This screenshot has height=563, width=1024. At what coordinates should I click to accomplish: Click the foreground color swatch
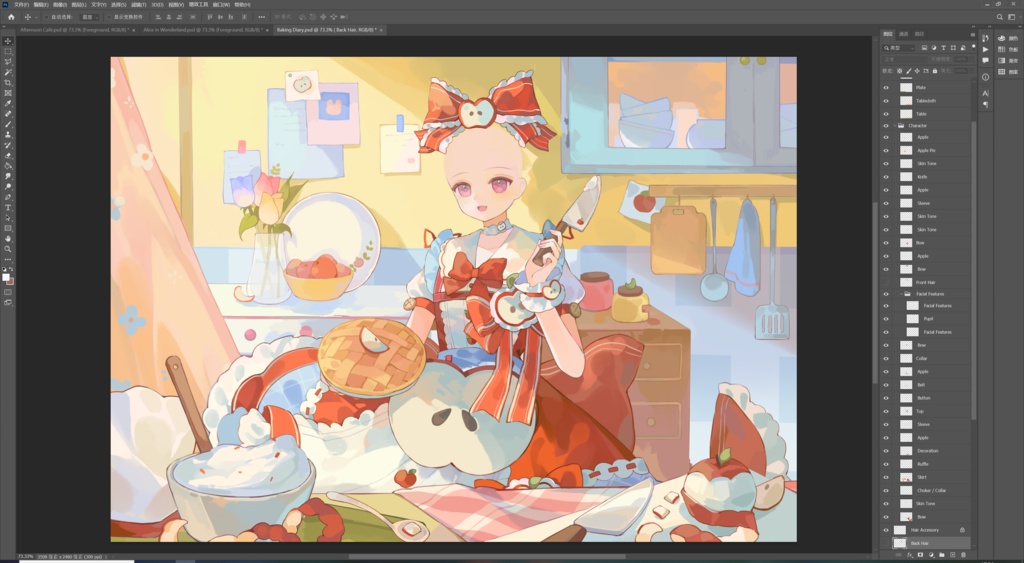pyautogui.click(x=6, y=277)
